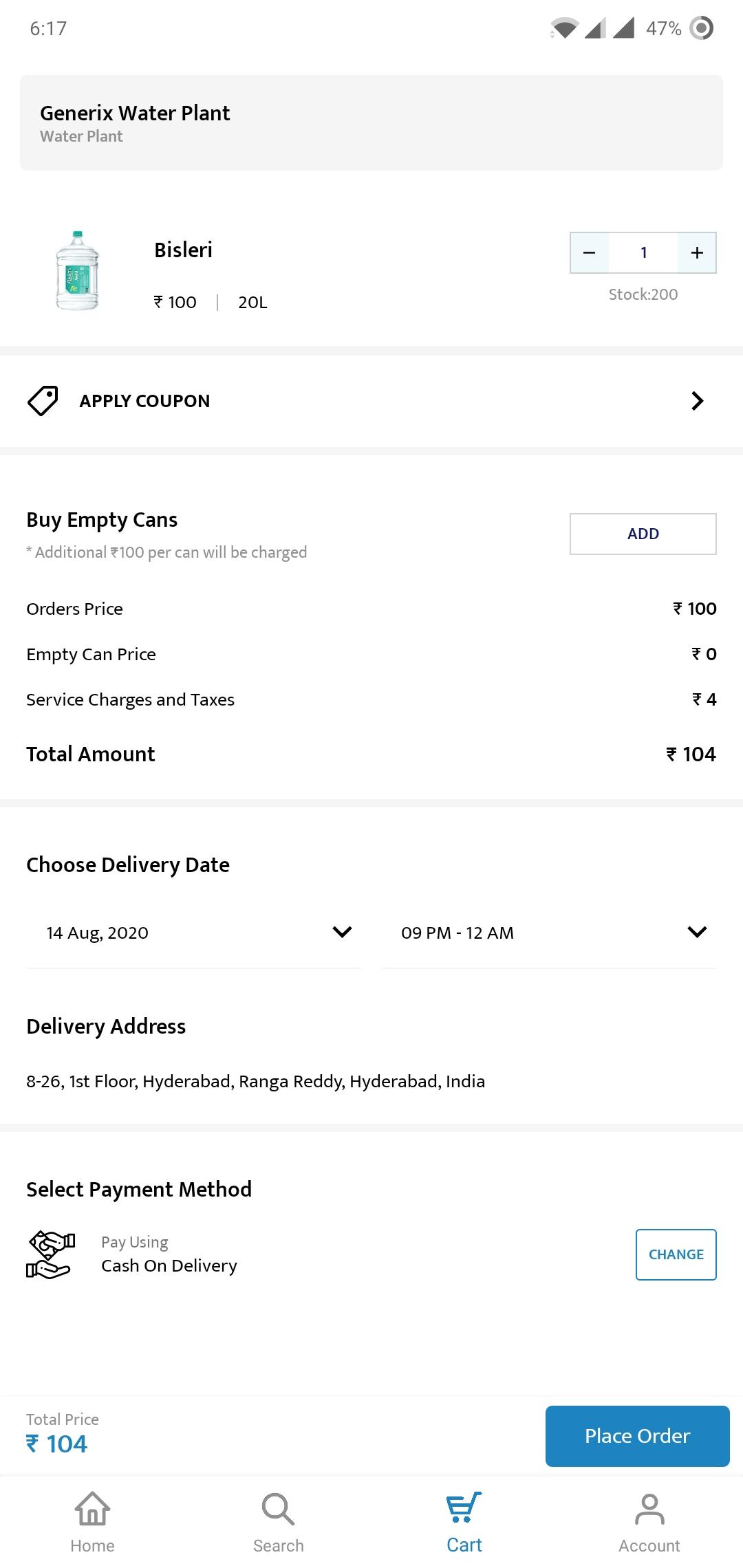Screen dimensions: 743x1568
Task: Open the Account tab icon
Action: click(x=649, y=1509)
